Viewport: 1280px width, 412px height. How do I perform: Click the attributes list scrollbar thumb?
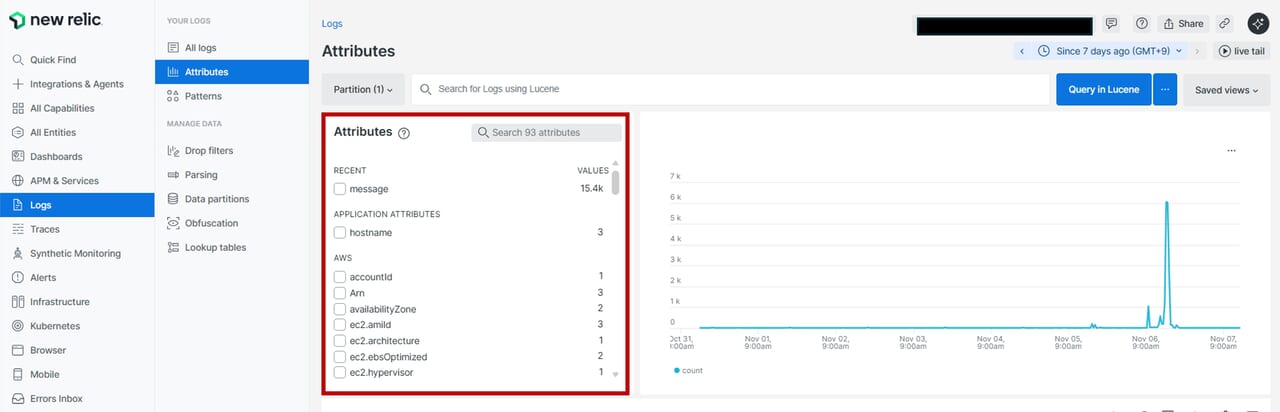click(615, 183)
